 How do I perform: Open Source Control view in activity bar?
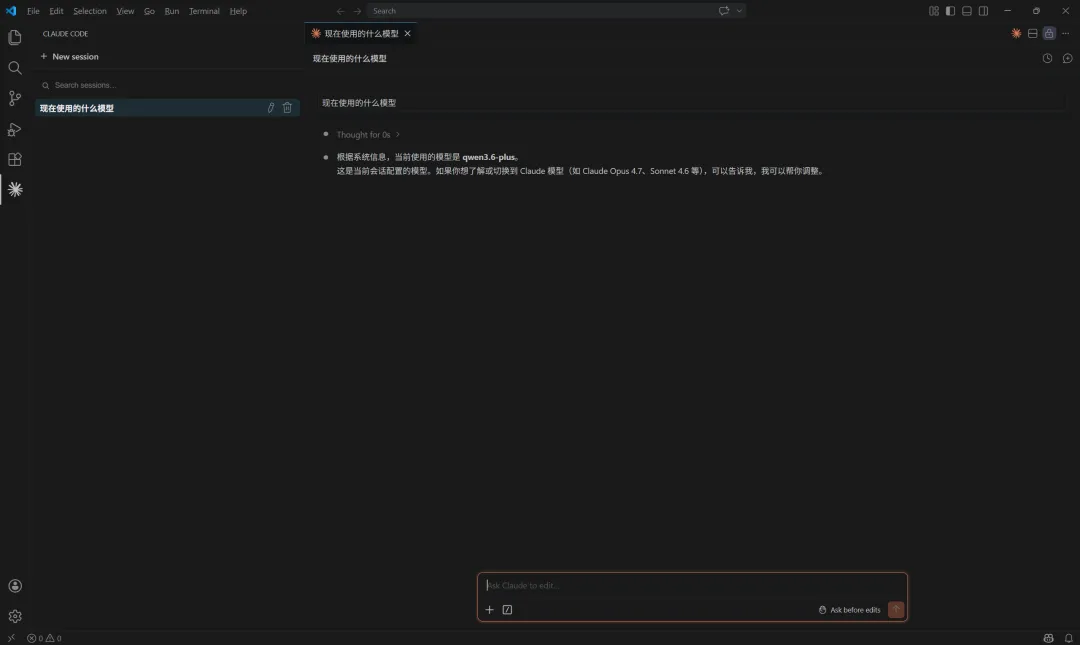pos(14,98)
